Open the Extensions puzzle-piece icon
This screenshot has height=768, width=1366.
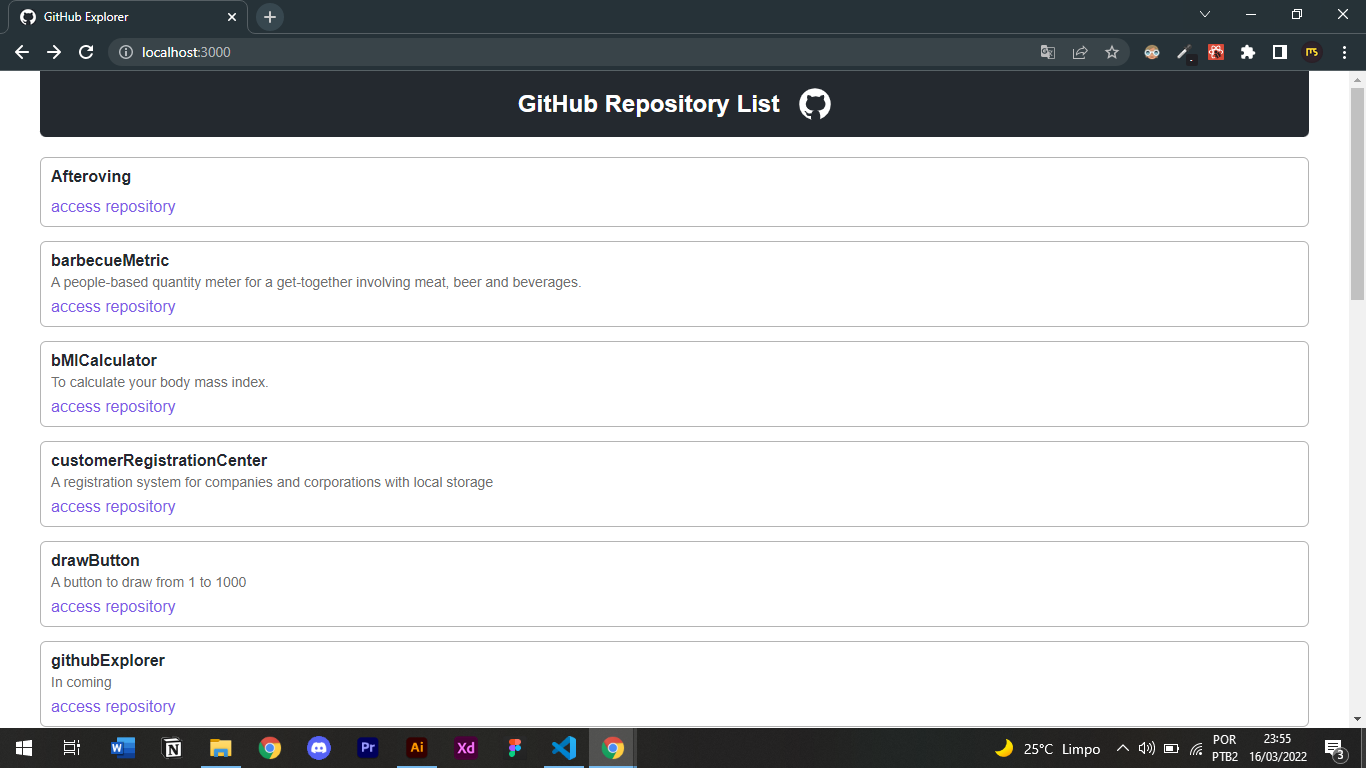(1248, 52)
